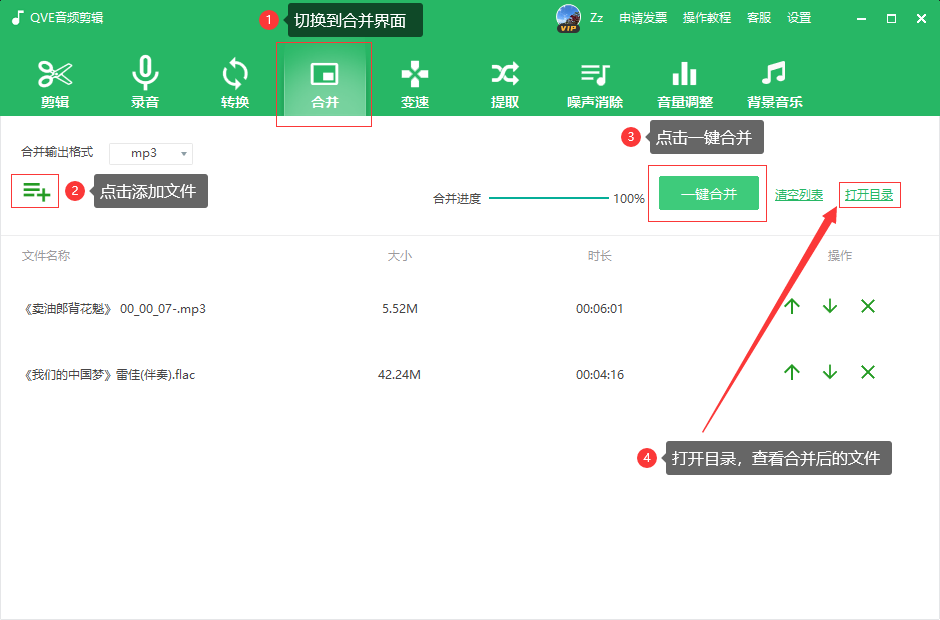The width and height of the screenshot is (940, 620).
Task: Select the 提取 extraction tool
Action: pos(504,82)
